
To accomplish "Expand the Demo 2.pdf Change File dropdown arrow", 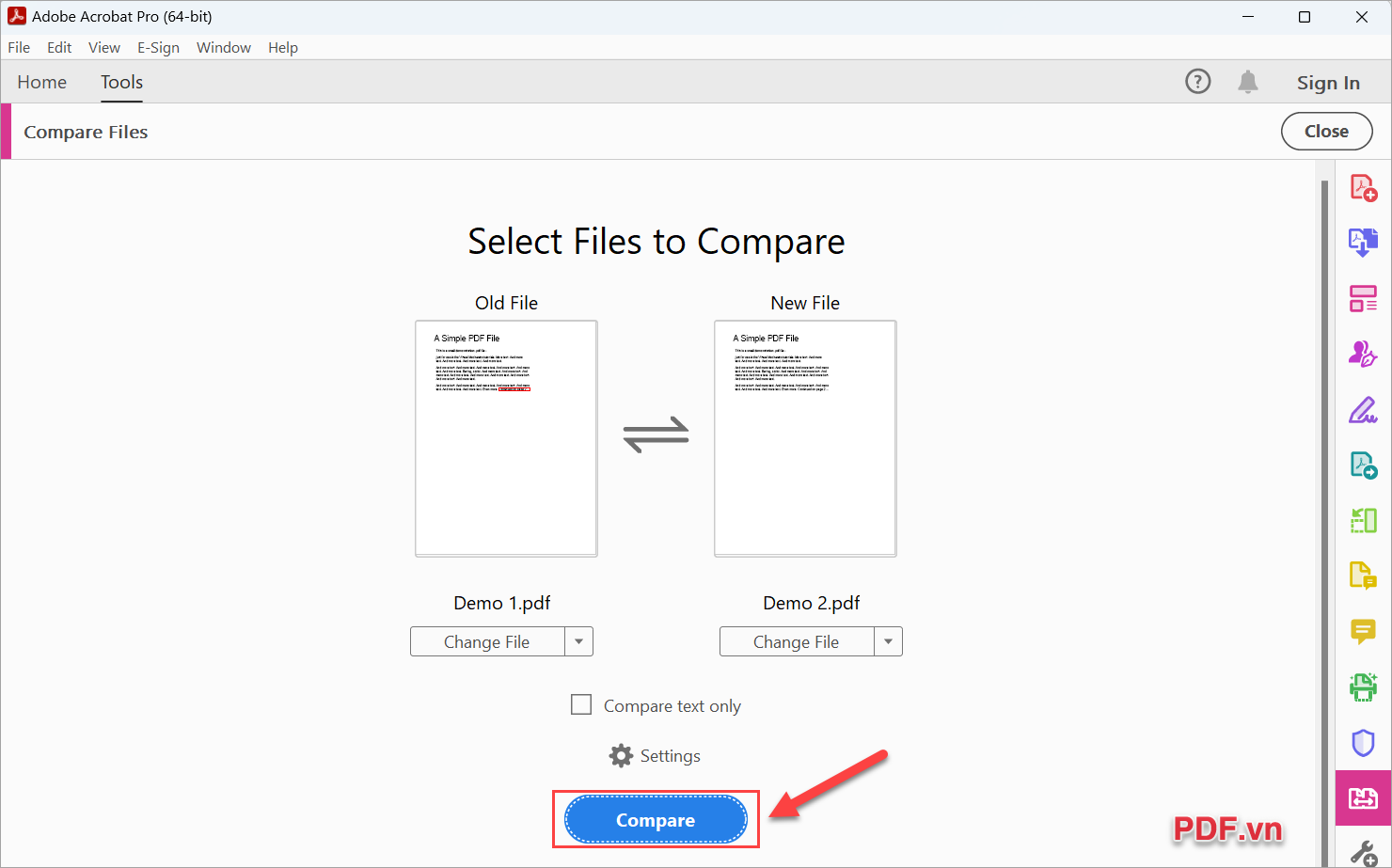I will pyautogui.click(x=888, y=641).
